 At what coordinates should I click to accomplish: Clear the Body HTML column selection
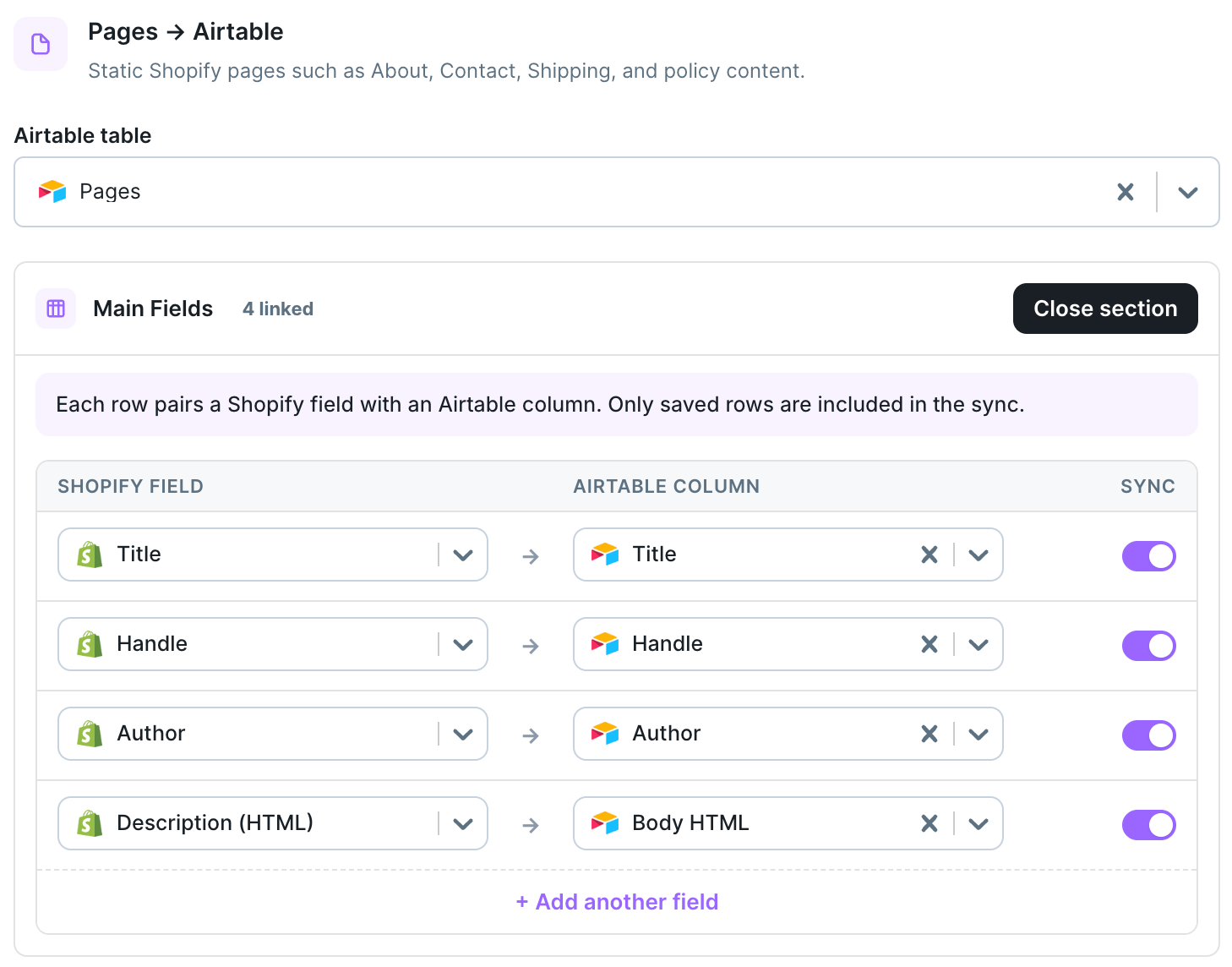[929, 823]
